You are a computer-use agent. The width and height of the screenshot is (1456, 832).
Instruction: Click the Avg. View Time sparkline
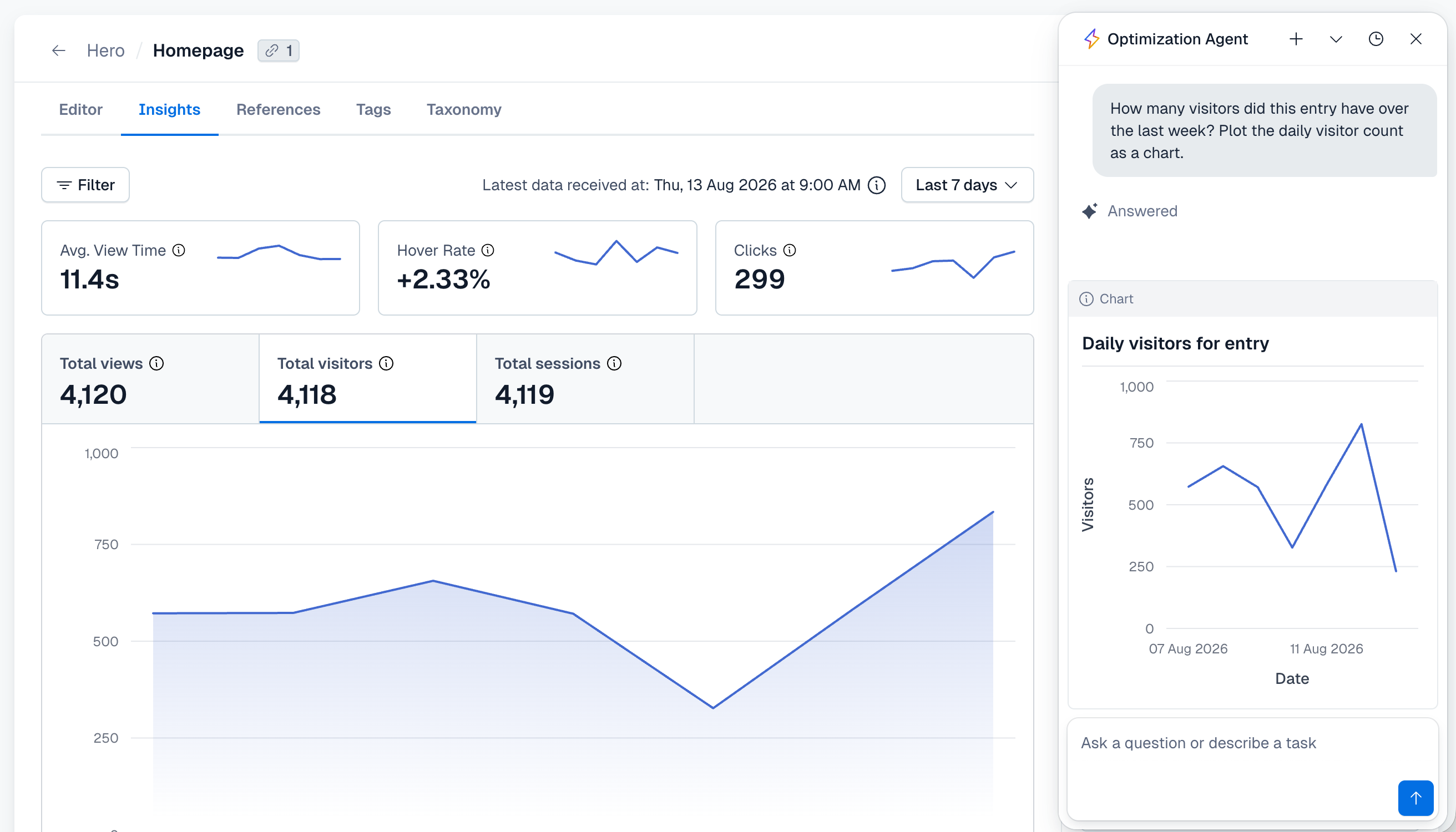(x=279, y=252)
